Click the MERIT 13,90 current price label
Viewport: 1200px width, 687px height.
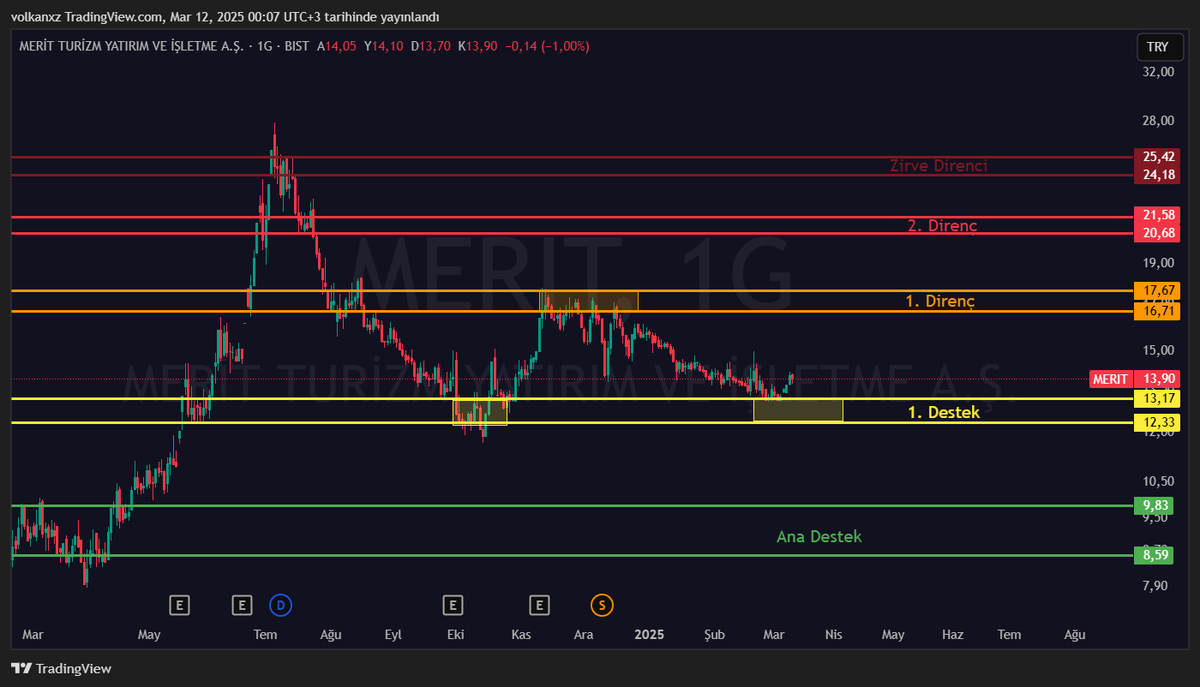1135,379
